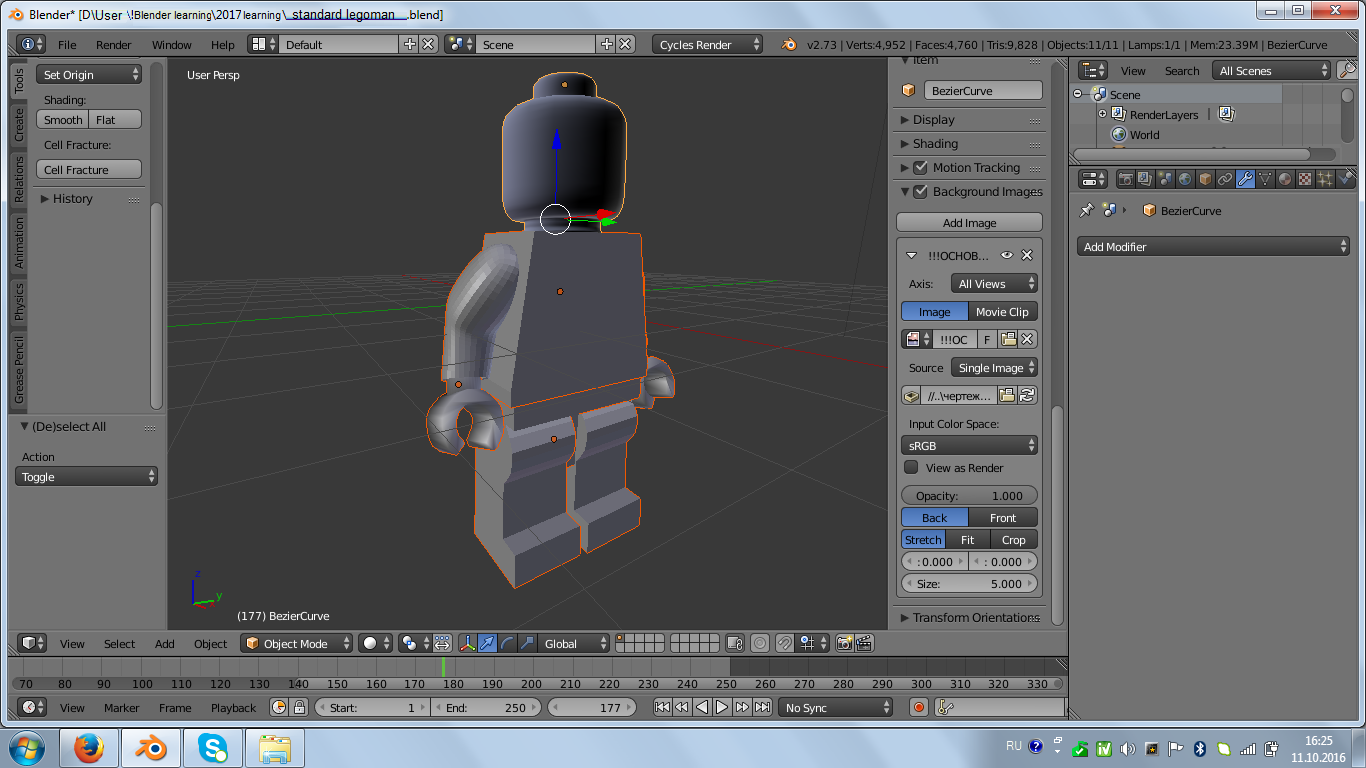The height and width of the screenshot is (768, 1366).
Task: Enable View as Render checkbox
Action: click(x=911, y=467)
